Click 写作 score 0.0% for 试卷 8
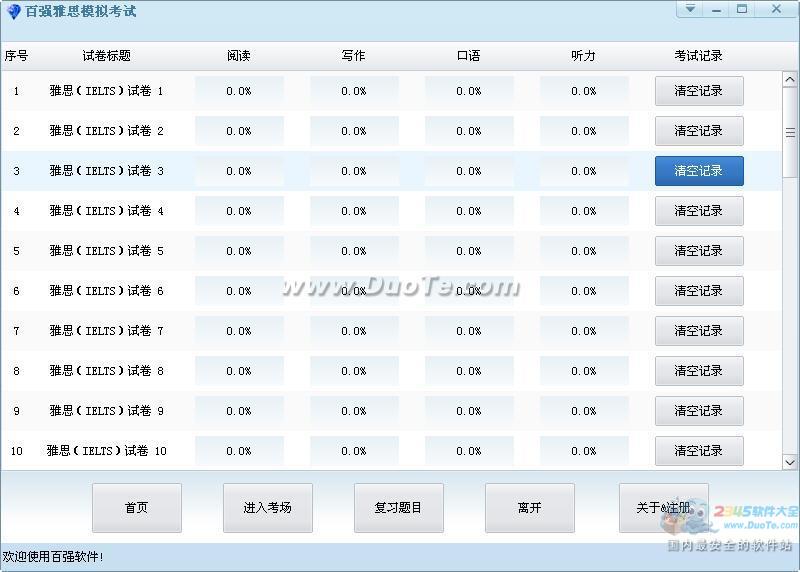Viewport: 800px width, 572px height. [x=354, y=371]
